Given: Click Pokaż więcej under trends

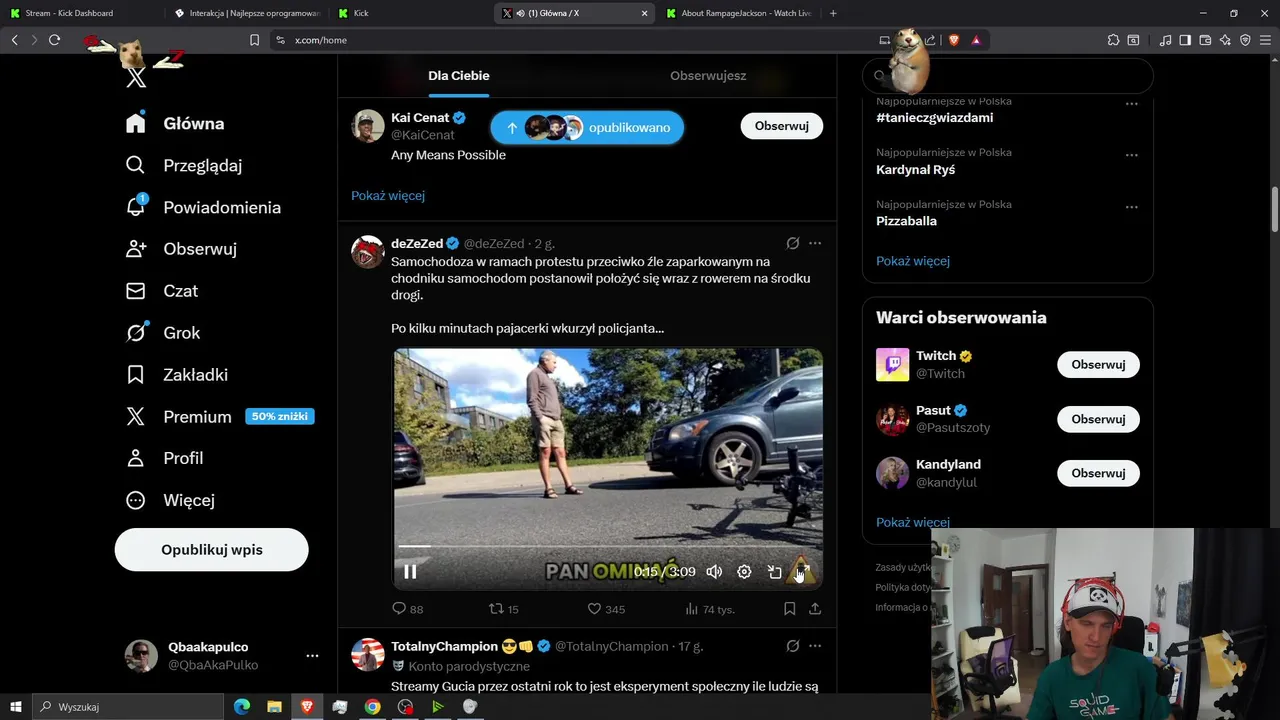Looking at the screenshot, I should pyautogui.click(x=913, y=261).
